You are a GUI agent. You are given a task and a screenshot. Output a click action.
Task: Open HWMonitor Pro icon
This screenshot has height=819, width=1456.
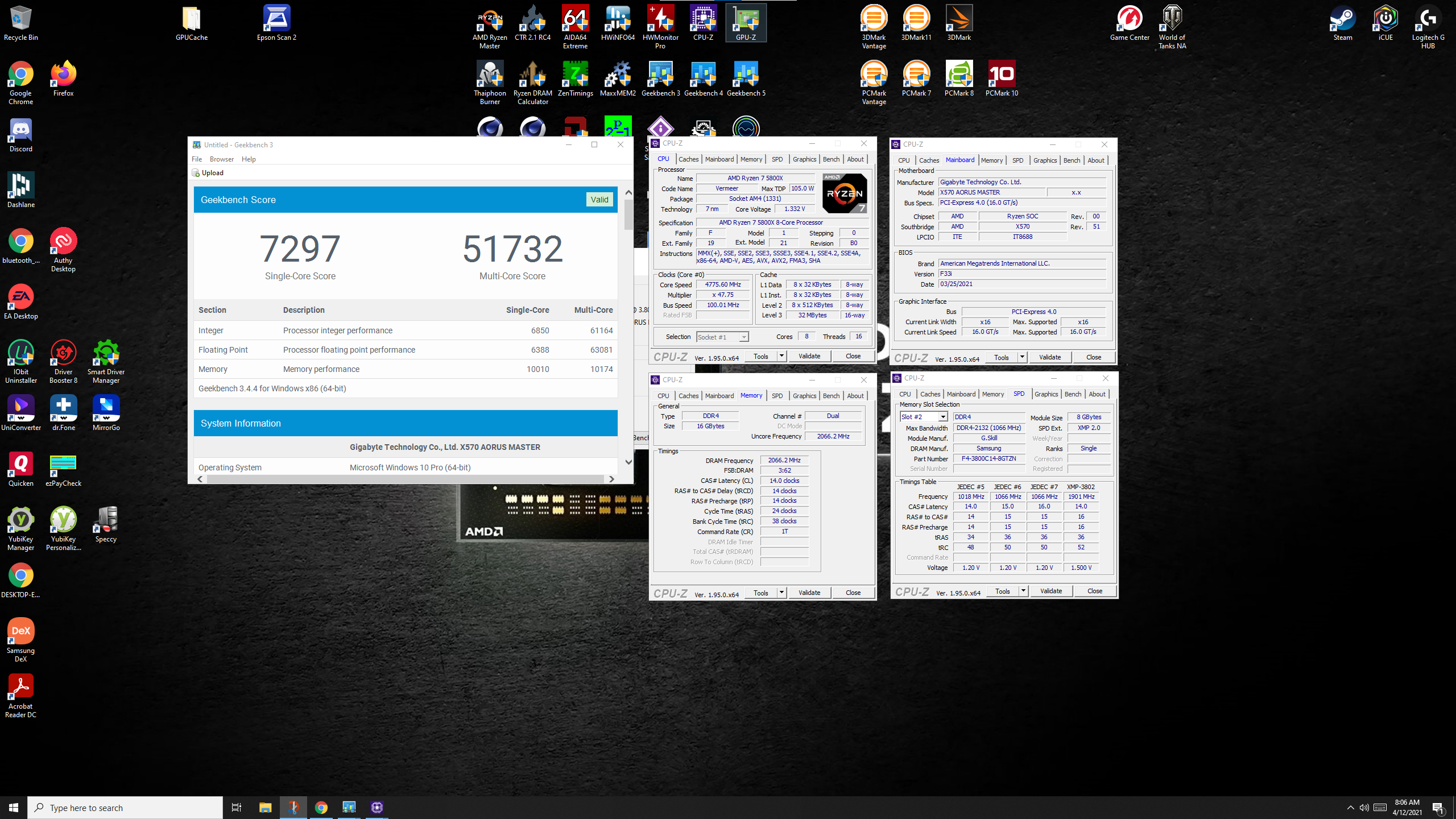[660, 27]
